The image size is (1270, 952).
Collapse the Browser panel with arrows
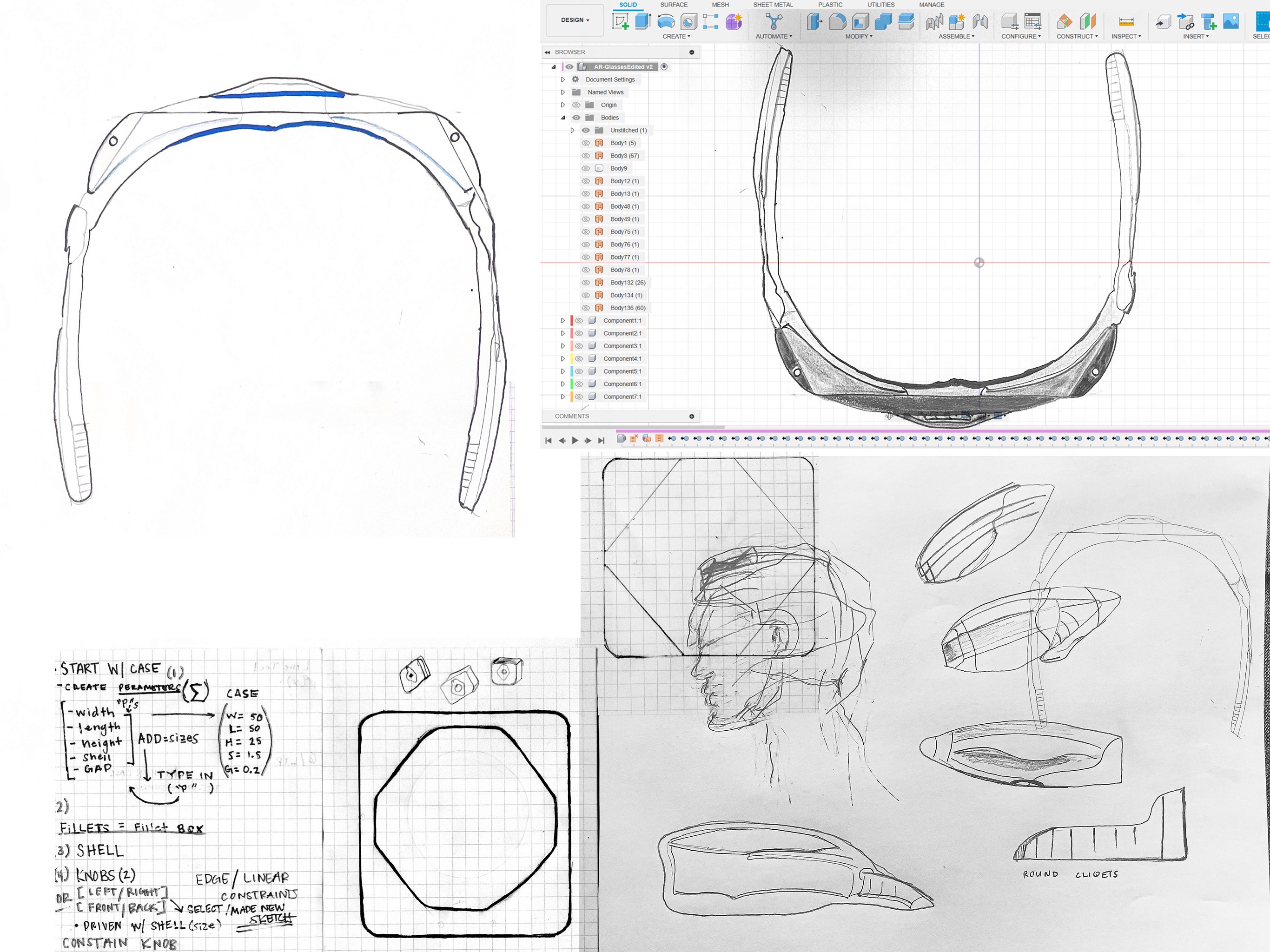click(x=547, y=52)
